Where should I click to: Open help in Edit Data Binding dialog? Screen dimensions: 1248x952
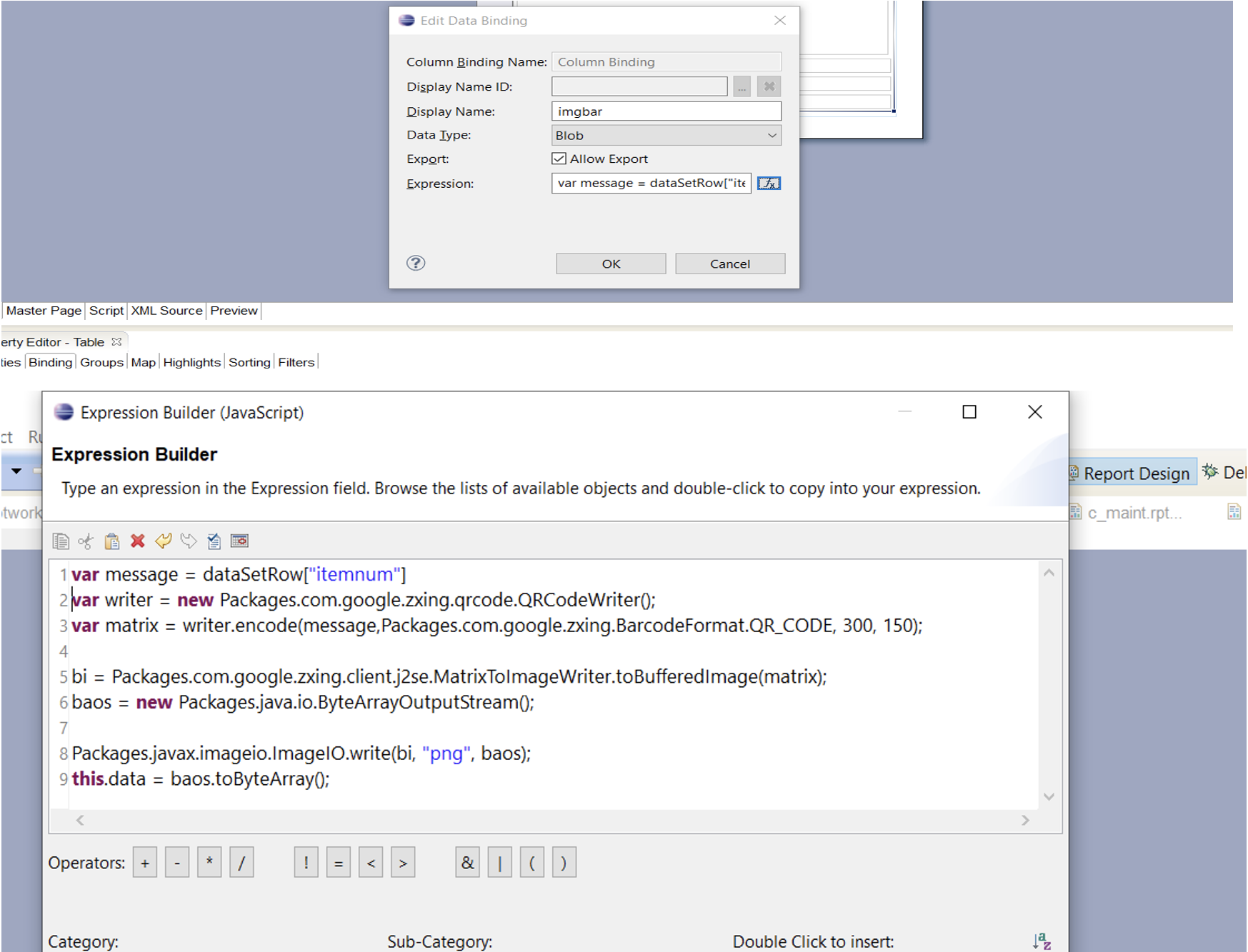(416, 263)
